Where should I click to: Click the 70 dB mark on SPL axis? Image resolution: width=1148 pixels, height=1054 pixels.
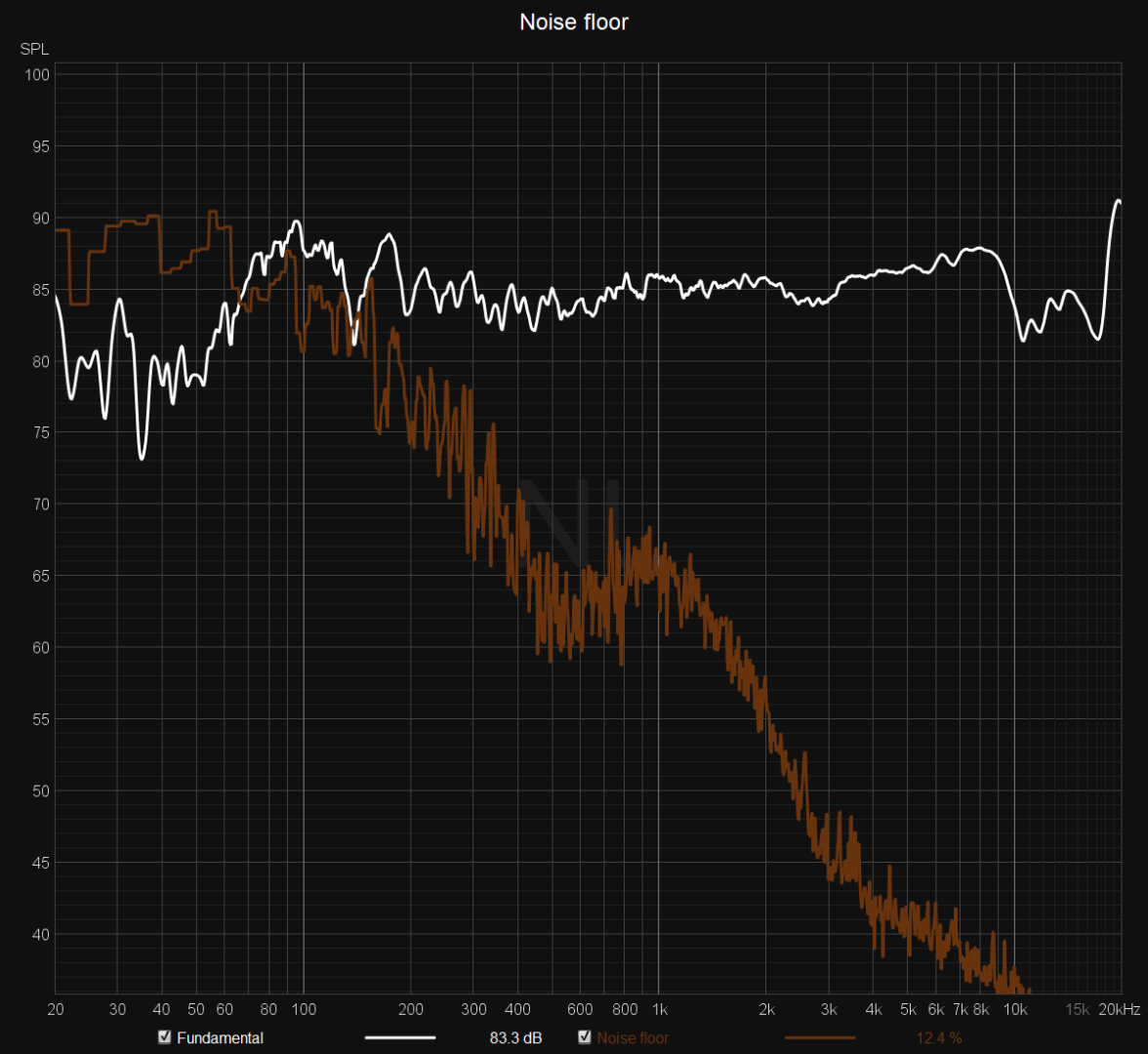[39, 505]
